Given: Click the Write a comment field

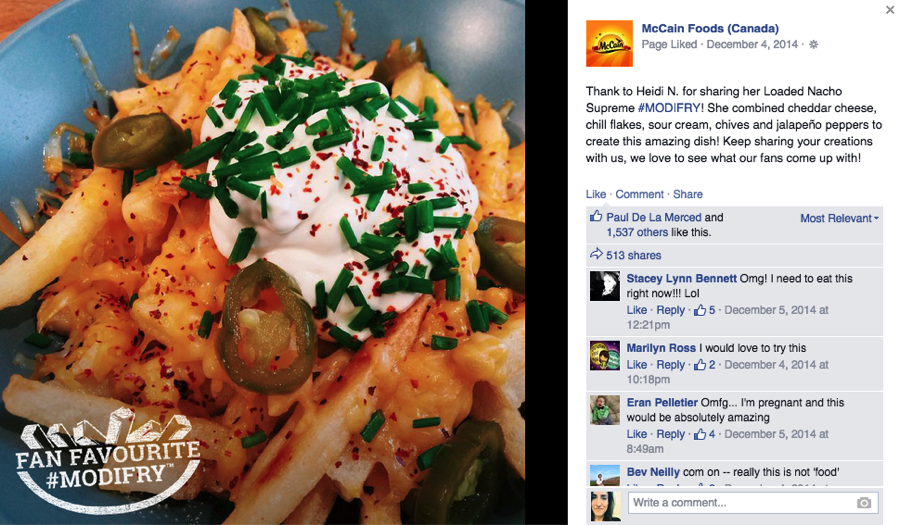Looking at the screenshot, I should point(752,503).
